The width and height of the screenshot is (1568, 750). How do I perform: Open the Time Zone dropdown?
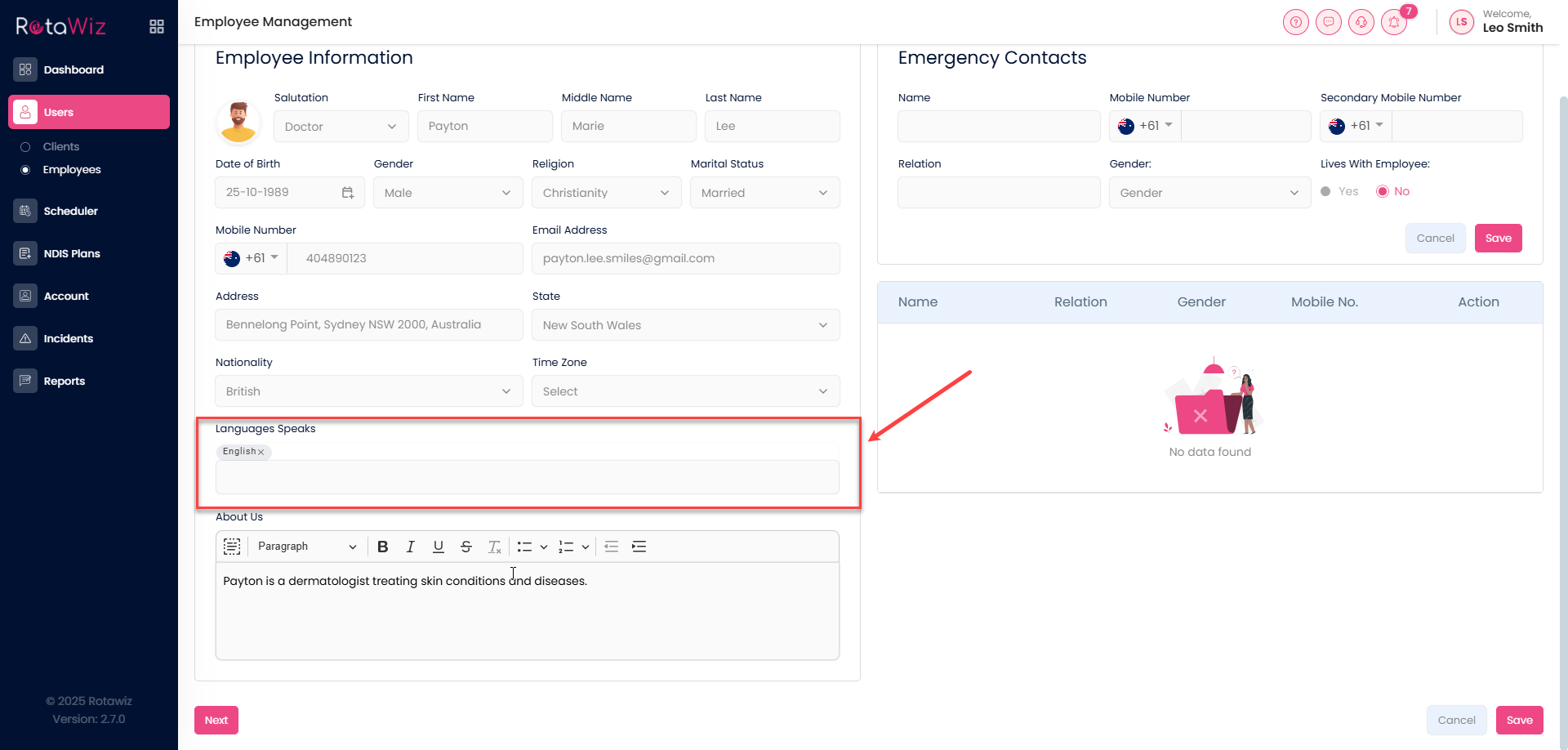tap(685, 391)
